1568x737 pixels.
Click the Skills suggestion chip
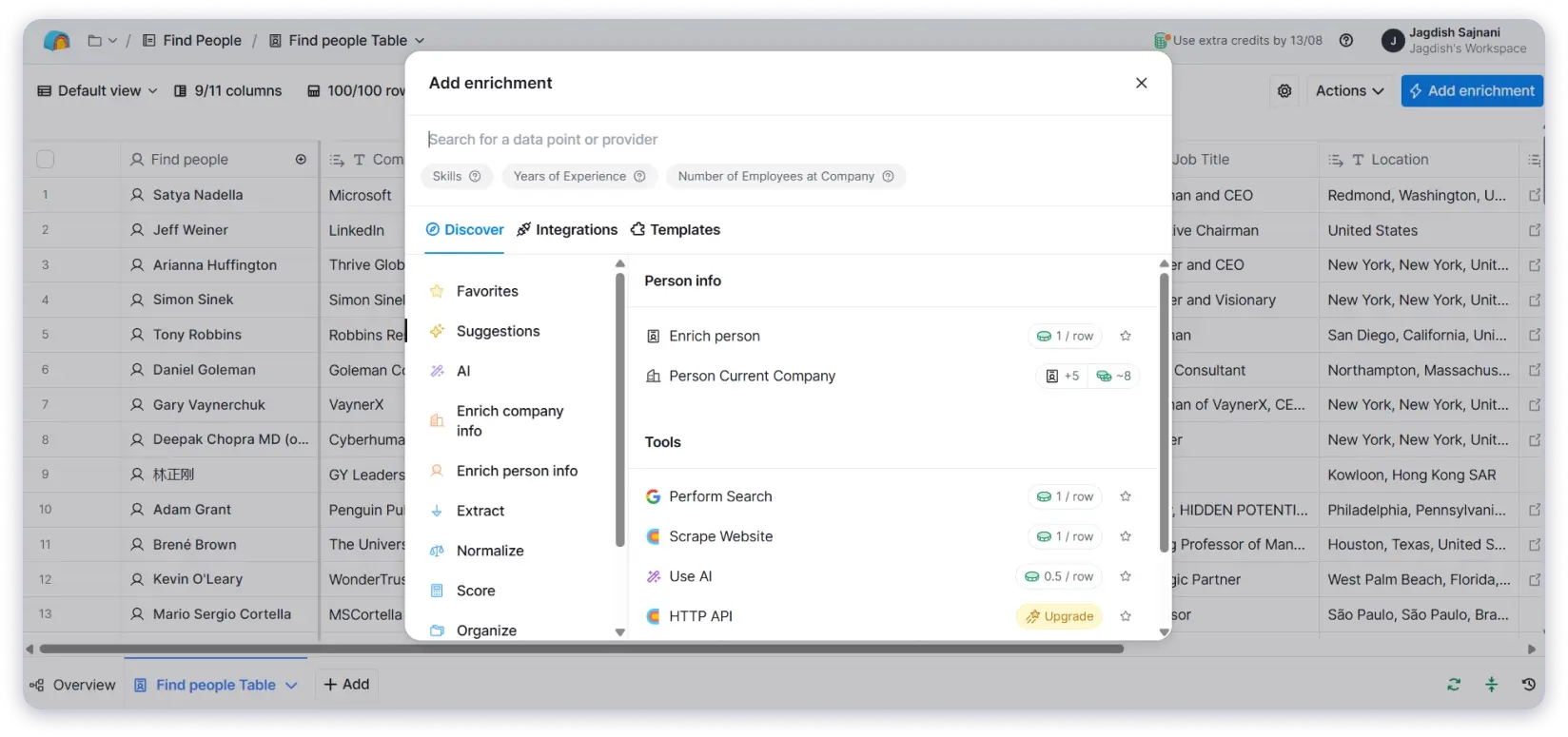point(457,177)
